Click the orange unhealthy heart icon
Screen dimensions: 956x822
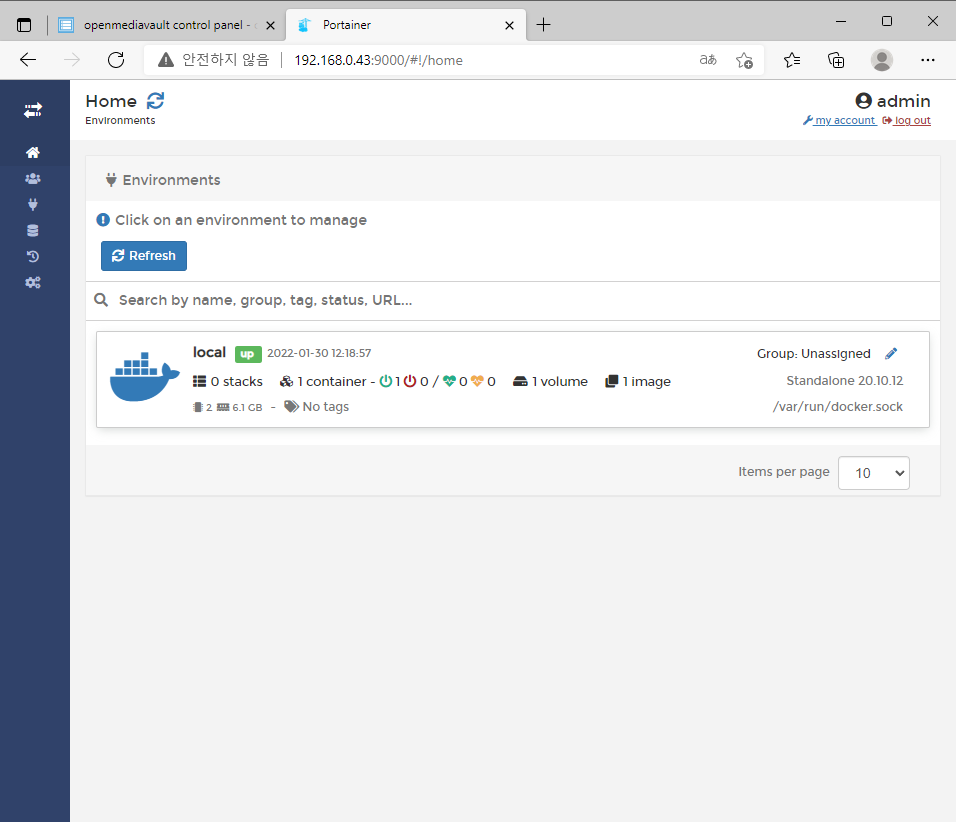(477, 381)
